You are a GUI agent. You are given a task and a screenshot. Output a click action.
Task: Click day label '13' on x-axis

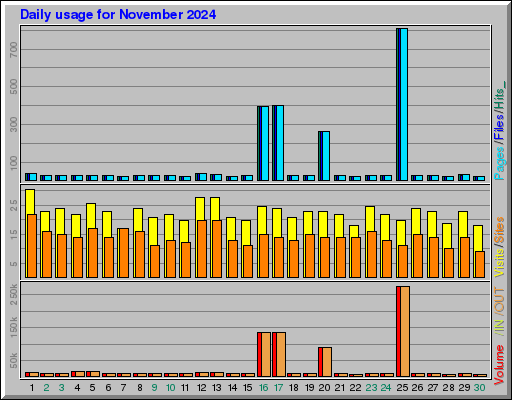pyautogui.click(x=217, y=388)
